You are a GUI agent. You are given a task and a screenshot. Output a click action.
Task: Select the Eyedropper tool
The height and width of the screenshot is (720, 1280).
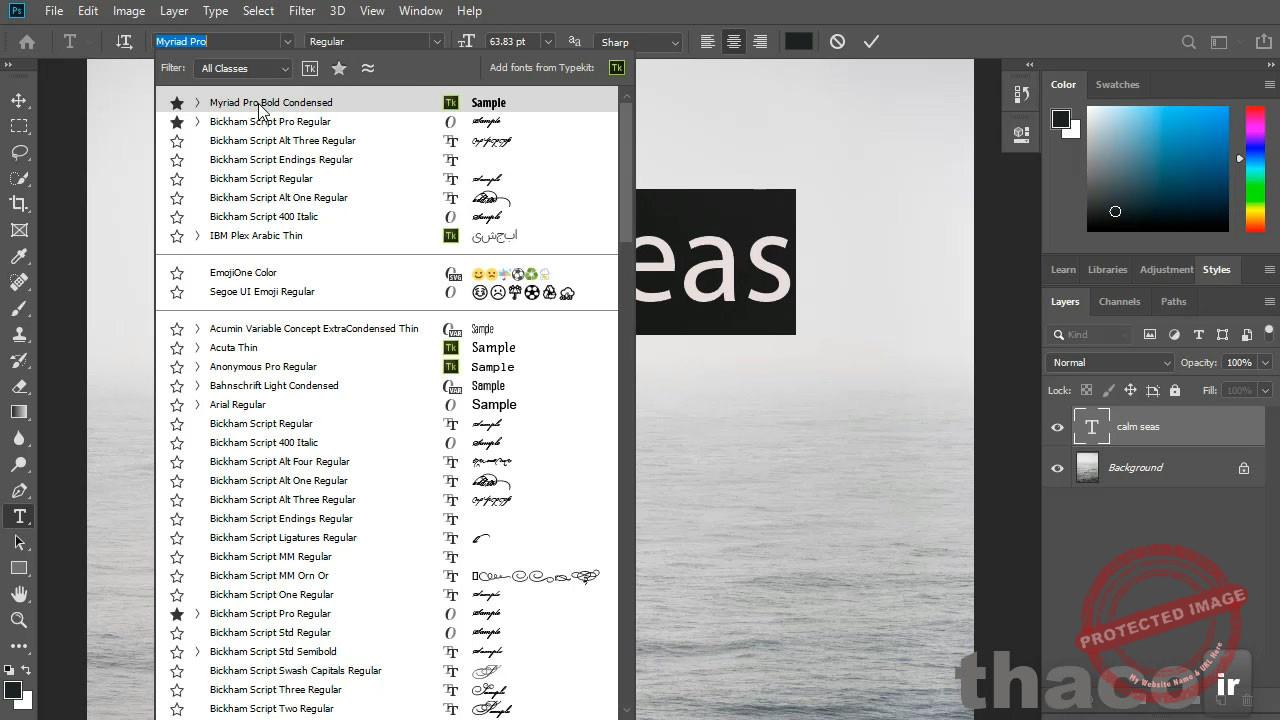coord(20,256)
